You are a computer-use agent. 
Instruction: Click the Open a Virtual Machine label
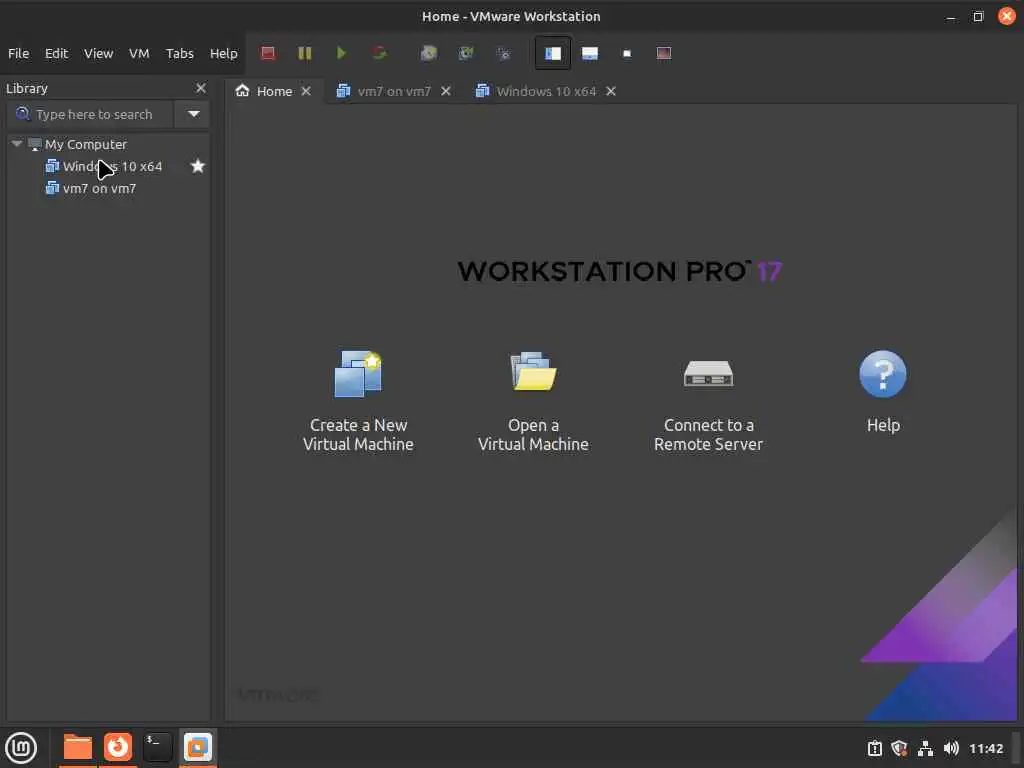point(533,434)
